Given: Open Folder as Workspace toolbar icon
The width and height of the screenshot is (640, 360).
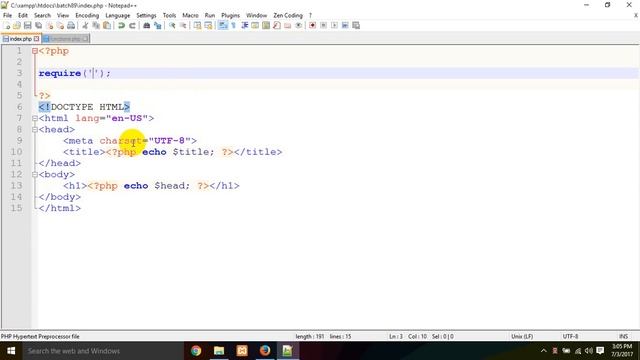Looking at the screenshot, I should (287, 25).
